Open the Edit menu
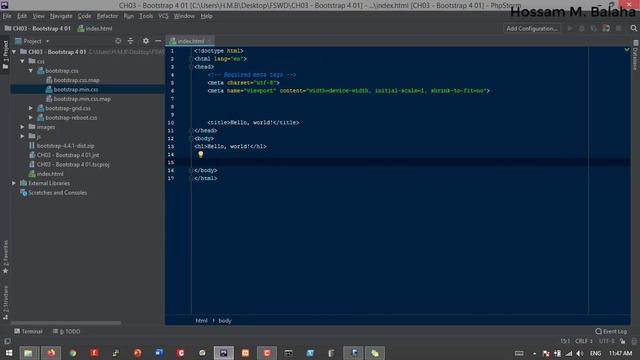Screen dimensions: 640x360 click(x=22, y=16)
